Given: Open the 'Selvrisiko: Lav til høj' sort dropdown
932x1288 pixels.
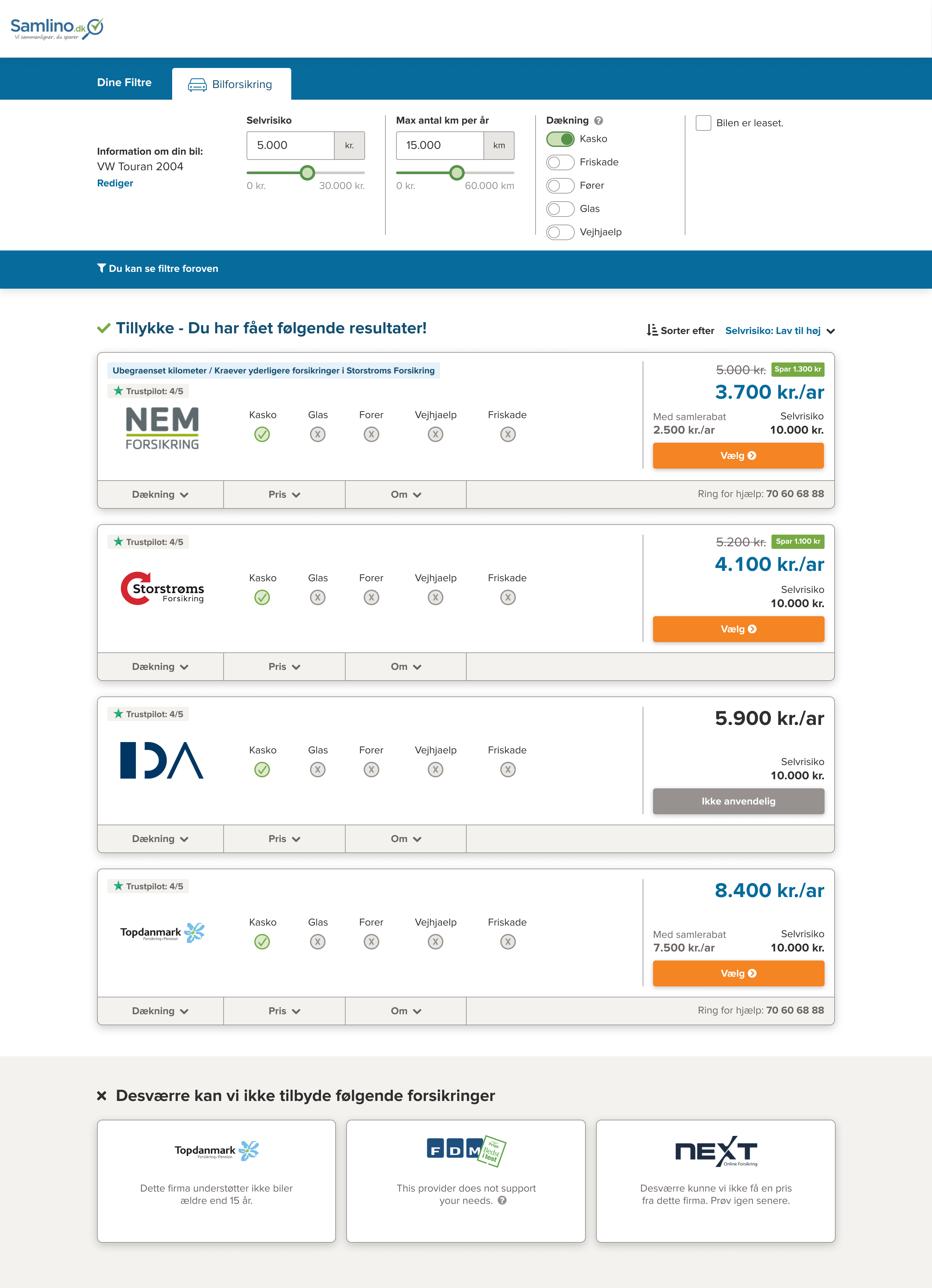Looking at the screenshot, I should pos(779,330).
